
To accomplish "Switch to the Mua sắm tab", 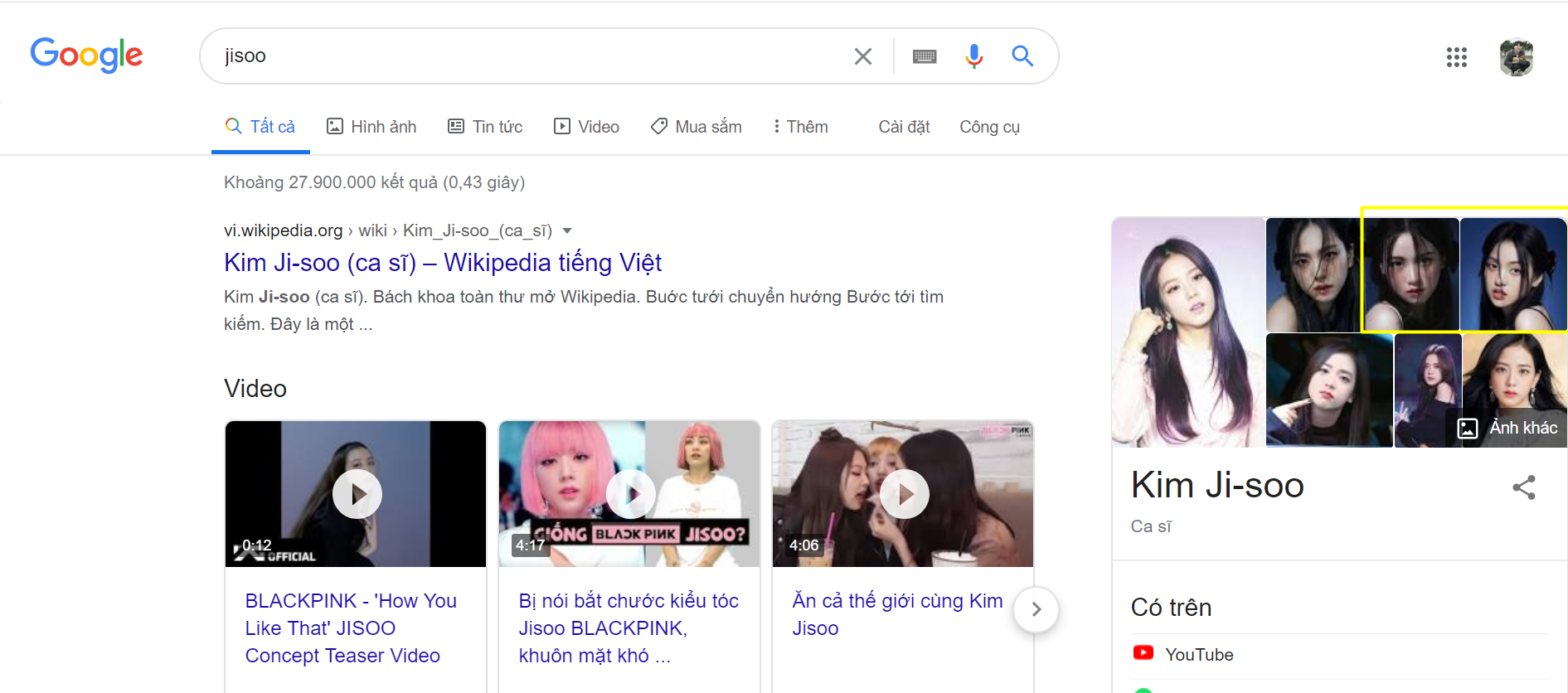I will (697, 127).
